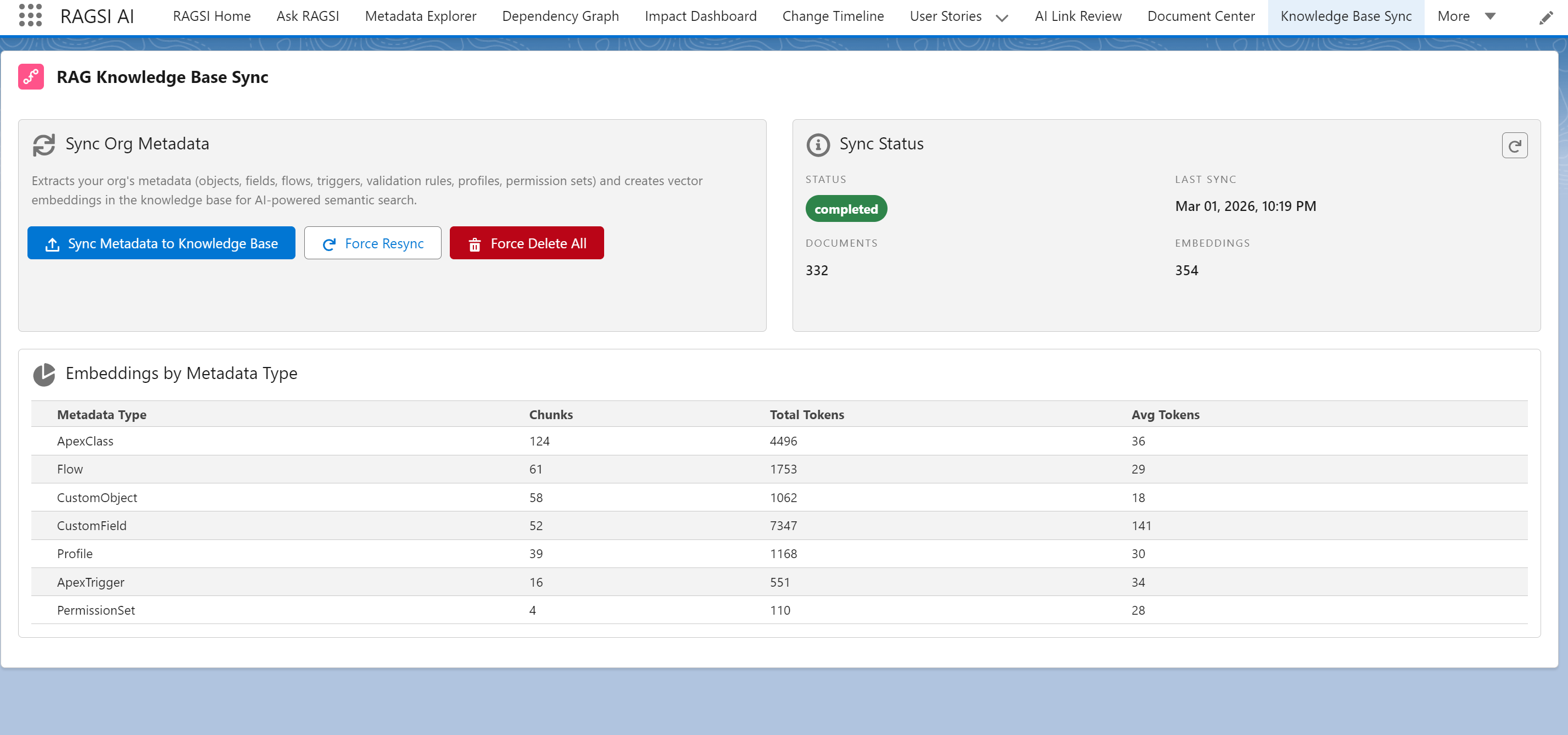Open the Dependency Graph tab

point(560,16)
